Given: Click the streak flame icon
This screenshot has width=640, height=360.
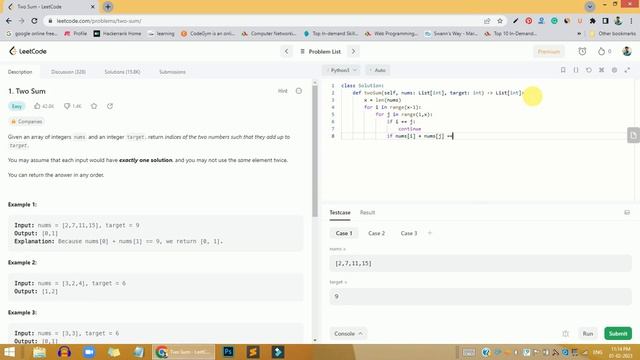Looking at the screenshot, I should (x=601, y=51).
